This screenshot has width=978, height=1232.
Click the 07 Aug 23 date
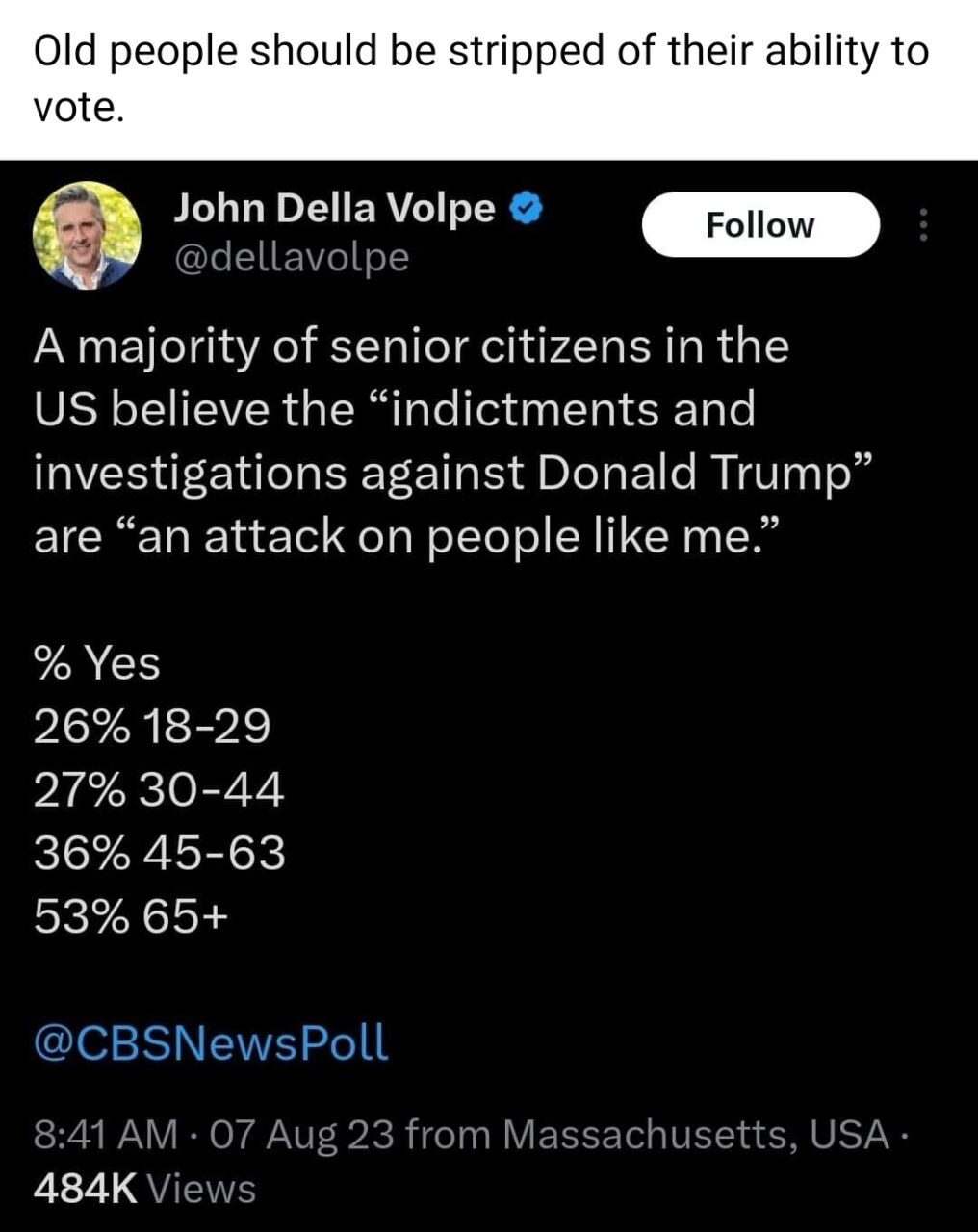click(x=299, y=1135)
